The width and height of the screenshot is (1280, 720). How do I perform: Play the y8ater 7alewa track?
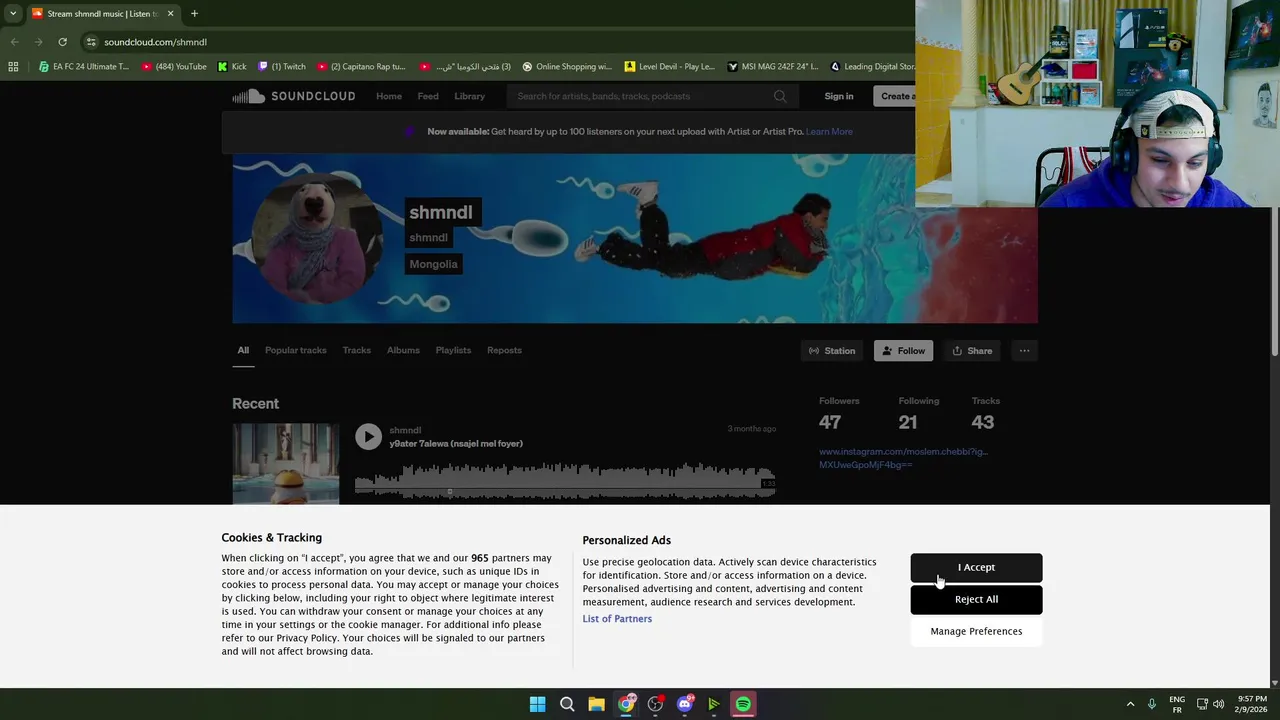368,436
